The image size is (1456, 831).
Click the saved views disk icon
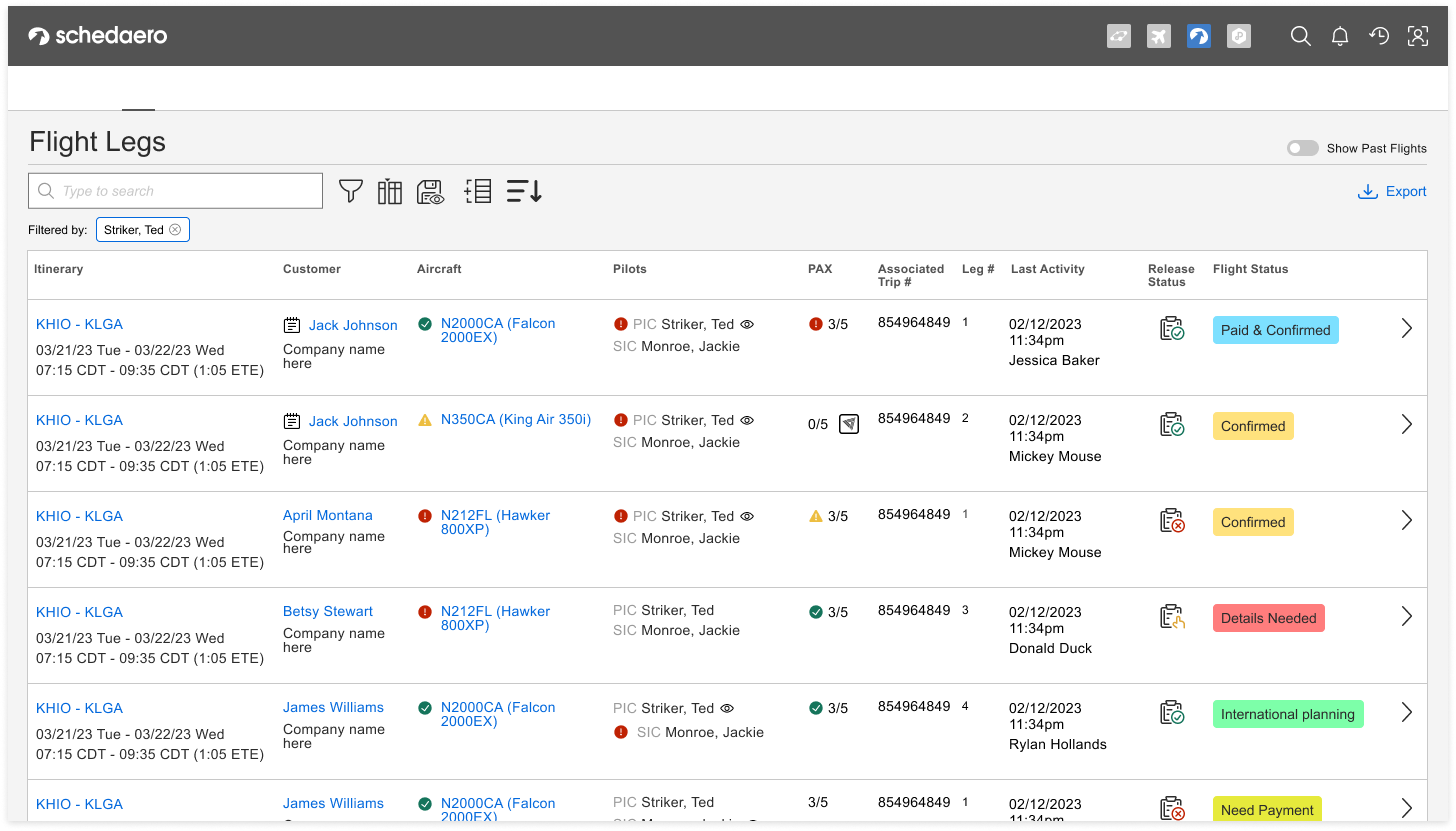(430, 192)
